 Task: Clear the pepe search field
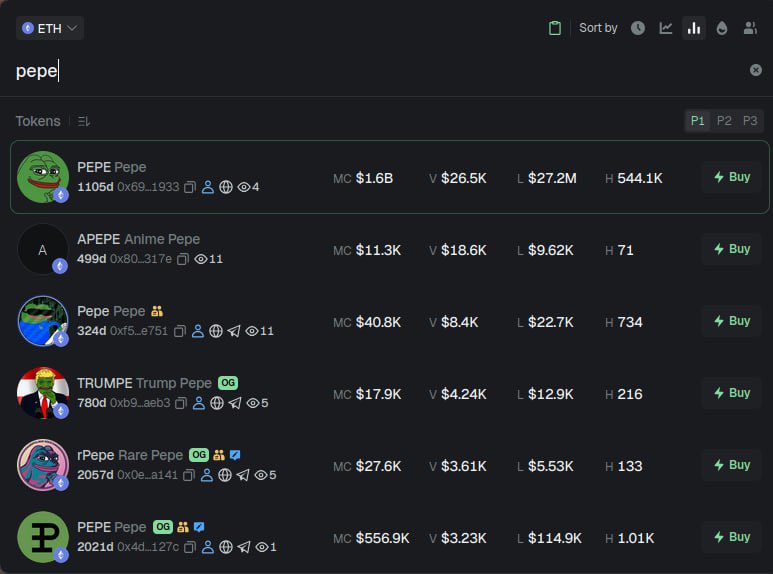(x=756, y=70)
